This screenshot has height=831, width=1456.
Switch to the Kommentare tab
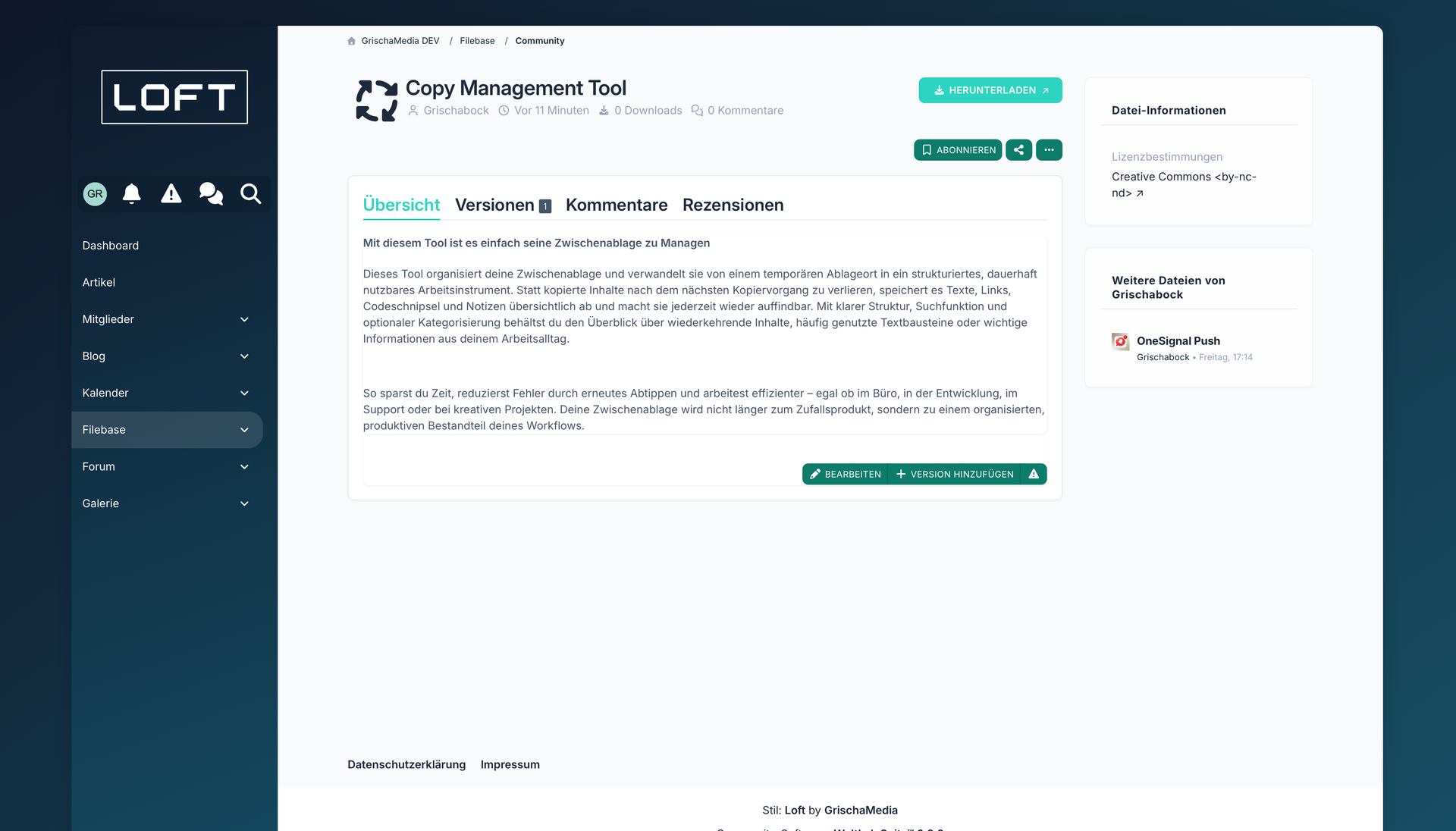tap(616, 205)
